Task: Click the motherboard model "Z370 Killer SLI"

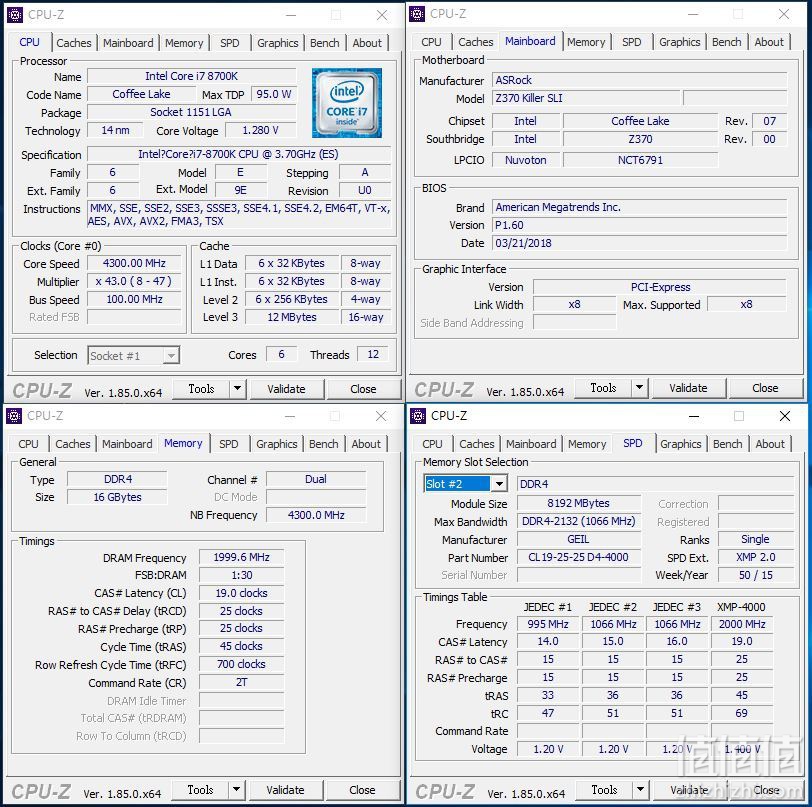Action: coord(586,98)
